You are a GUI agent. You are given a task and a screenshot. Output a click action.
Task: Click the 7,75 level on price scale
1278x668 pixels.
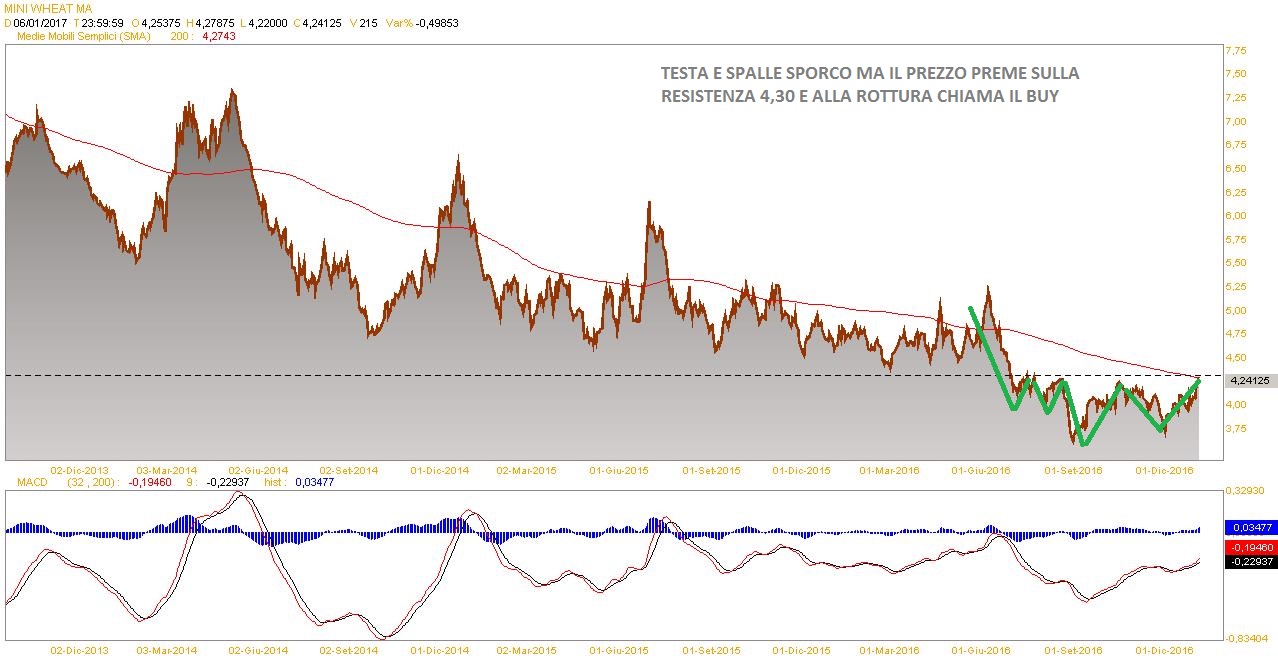pyautogui.click(x=1236, y=51)
